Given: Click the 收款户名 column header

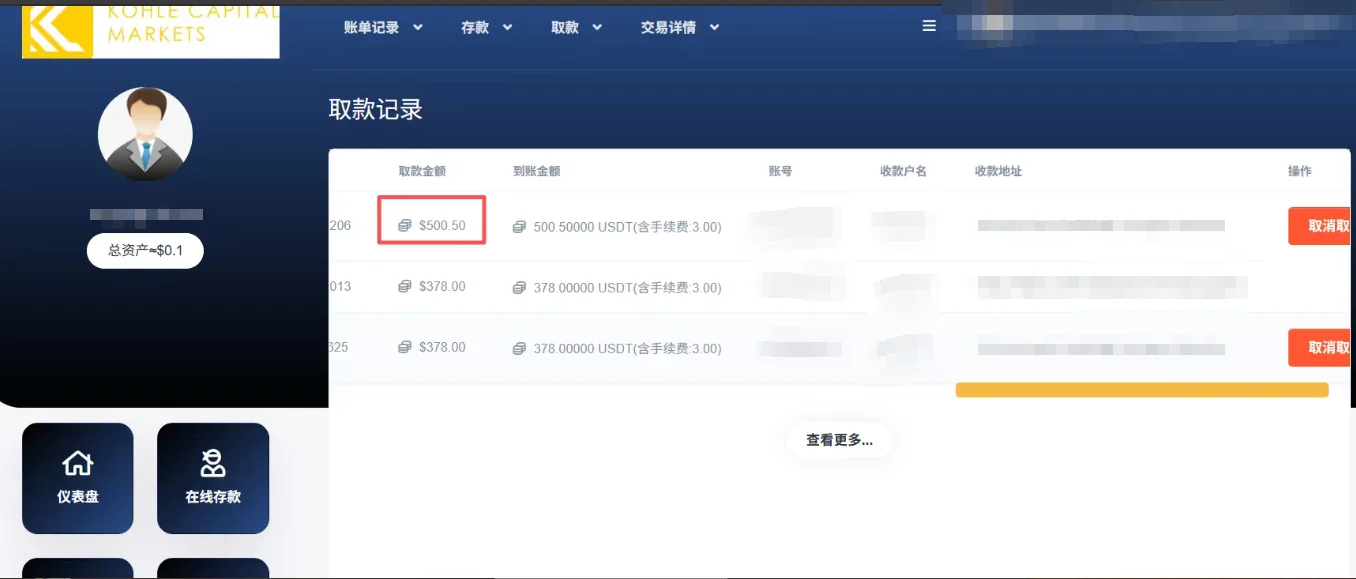Looking at the screenshot, I should [x=903, y=171].
